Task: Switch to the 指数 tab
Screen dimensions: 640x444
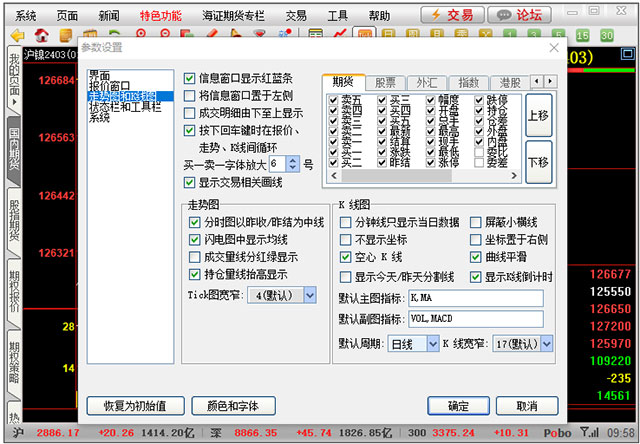Action: [469, 83]
